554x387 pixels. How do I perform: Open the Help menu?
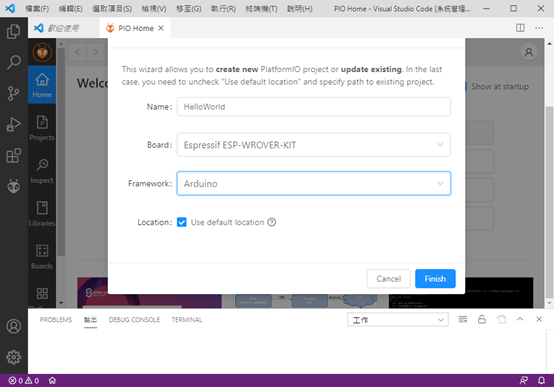point(300,8)
